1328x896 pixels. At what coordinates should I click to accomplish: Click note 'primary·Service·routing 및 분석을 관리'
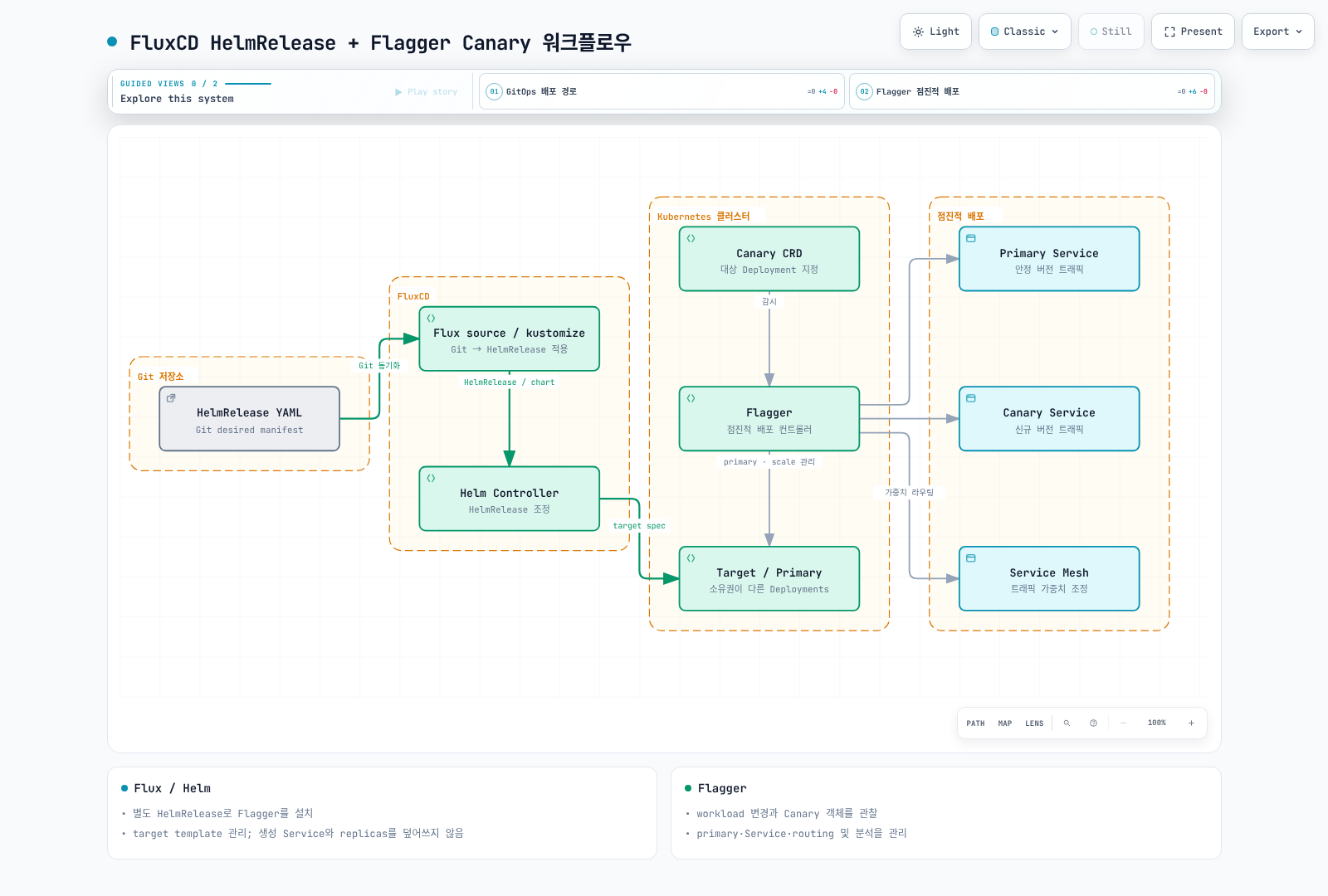(x=802, y=834)
